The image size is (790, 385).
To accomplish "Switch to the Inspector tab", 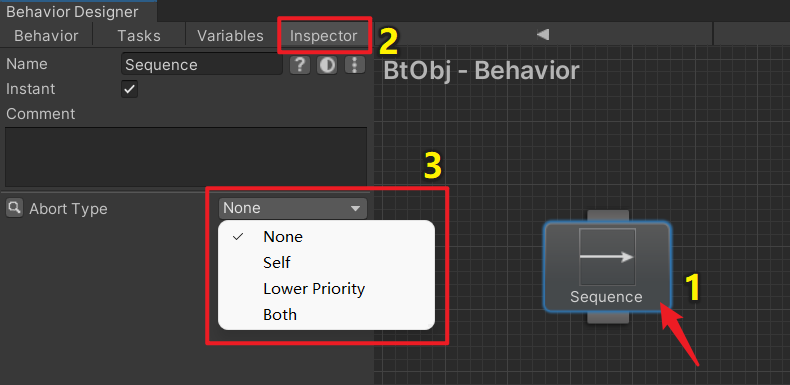I will pyautogui.click(x=323, y=36).
